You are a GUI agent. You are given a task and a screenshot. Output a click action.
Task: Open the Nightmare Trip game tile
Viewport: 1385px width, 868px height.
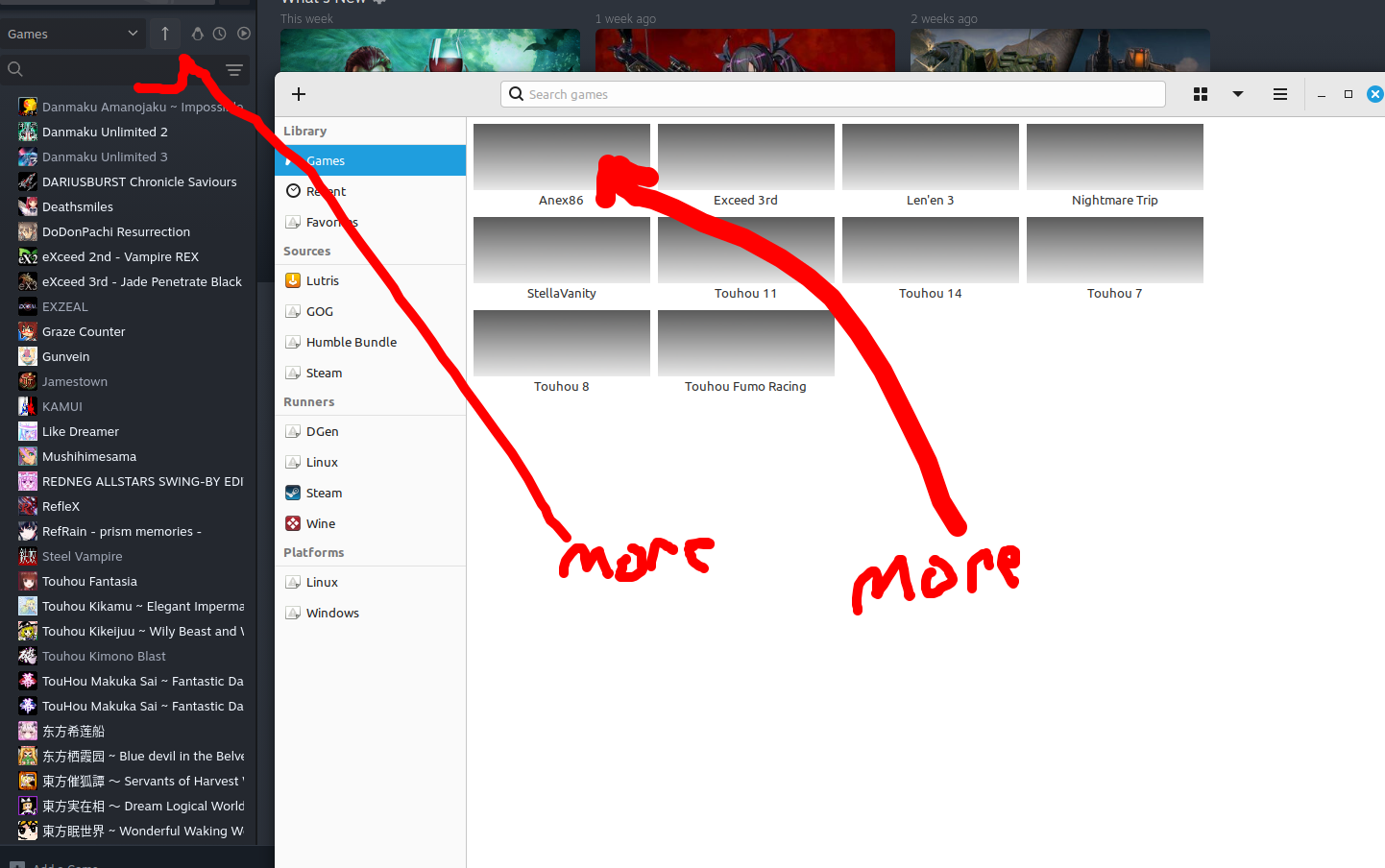pyautogui.click(x=1115, y=166)
